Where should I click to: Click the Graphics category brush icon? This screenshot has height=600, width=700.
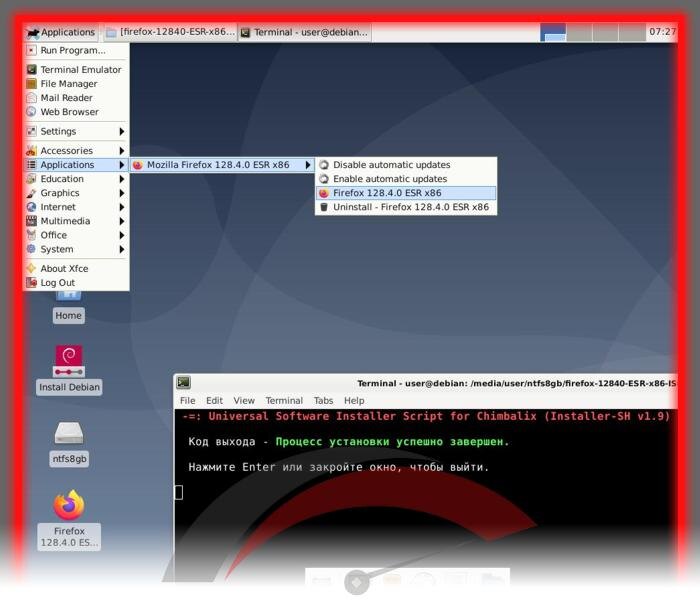[x=31, y=193]
